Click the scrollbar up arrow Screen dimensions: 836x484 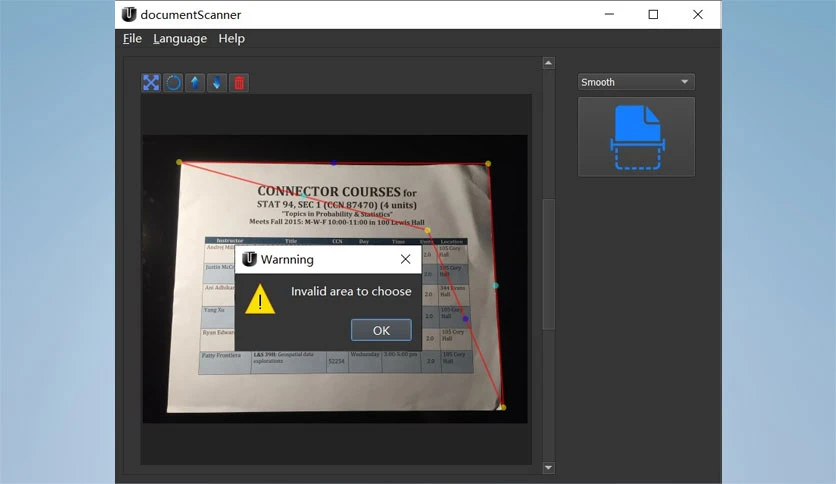pos(548,63)
